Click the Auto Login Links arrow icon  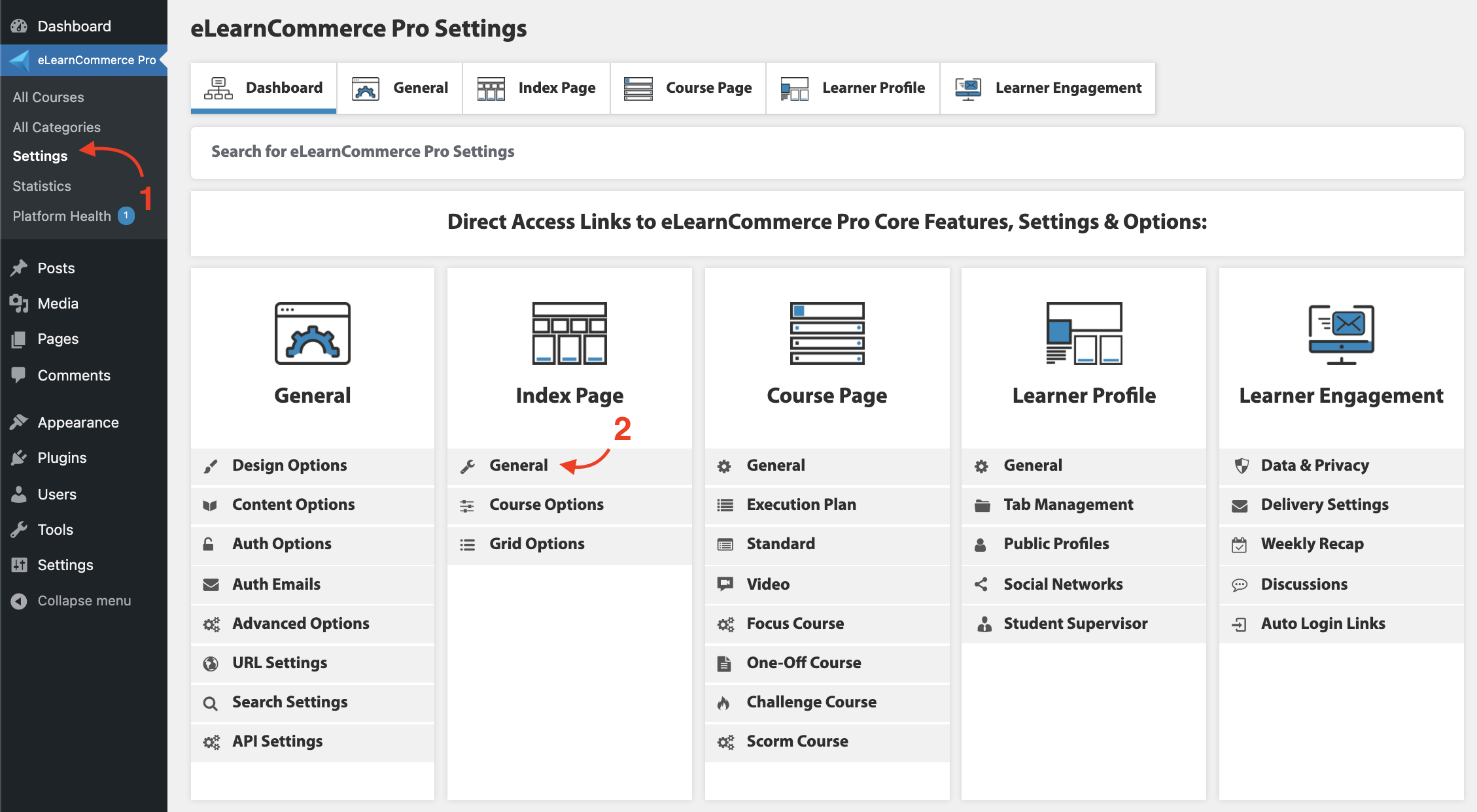click(1240, 624)
